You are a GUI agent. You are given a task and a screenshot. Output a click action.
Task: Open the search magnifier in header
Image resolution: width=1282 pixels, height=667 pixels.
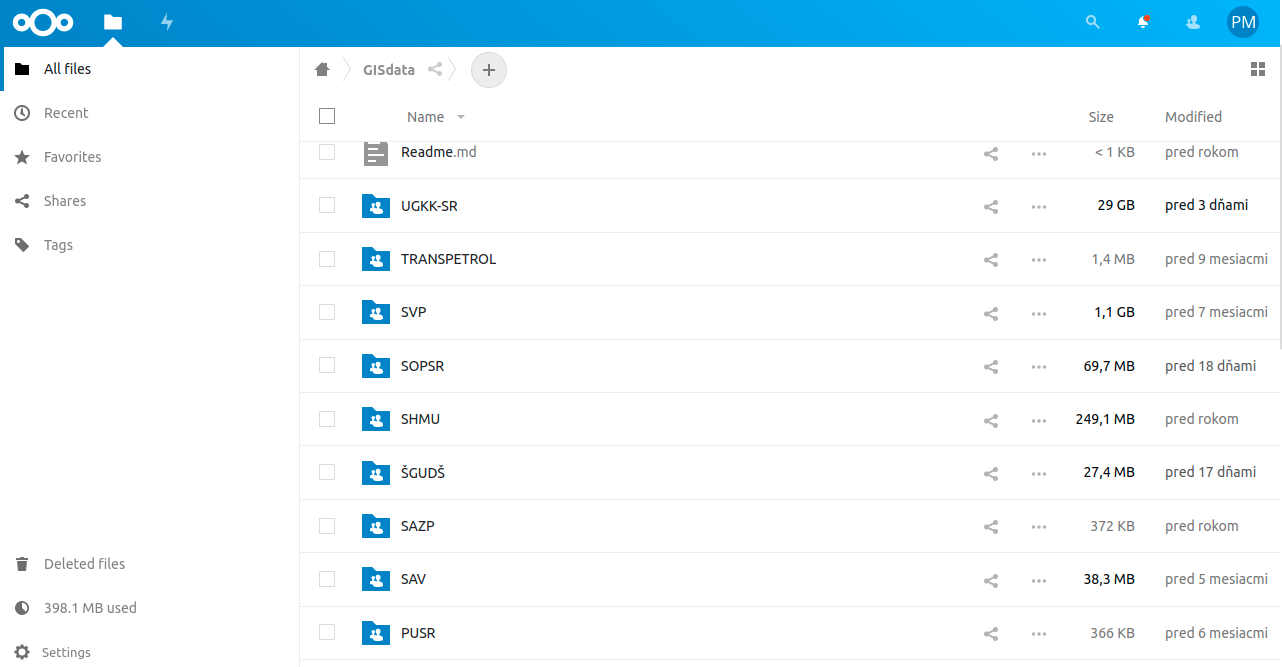point(1093,22)
